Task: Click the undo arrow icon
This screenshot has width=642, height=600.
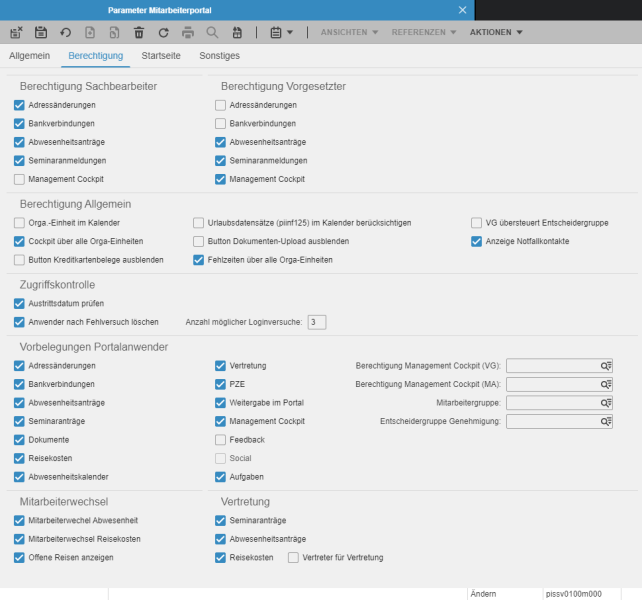Action: point(66,32)
